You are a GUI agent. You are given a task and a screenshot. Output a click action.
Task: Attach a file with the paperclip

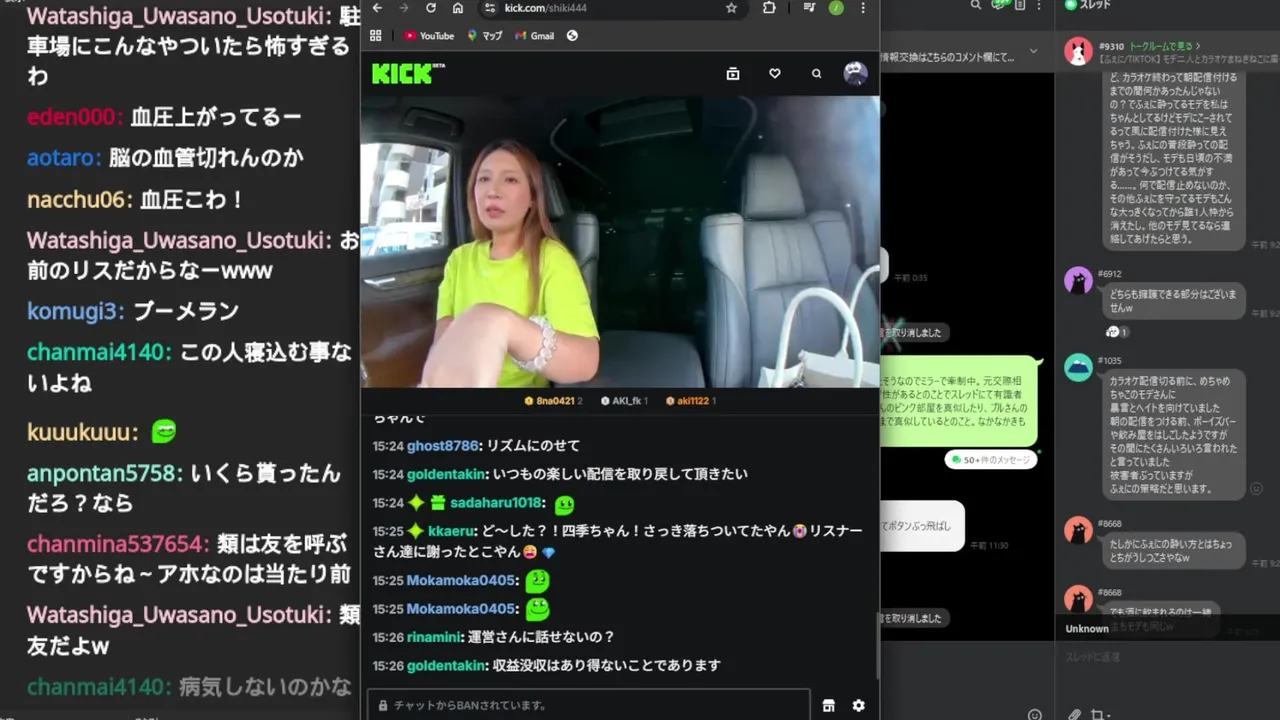1075,714
